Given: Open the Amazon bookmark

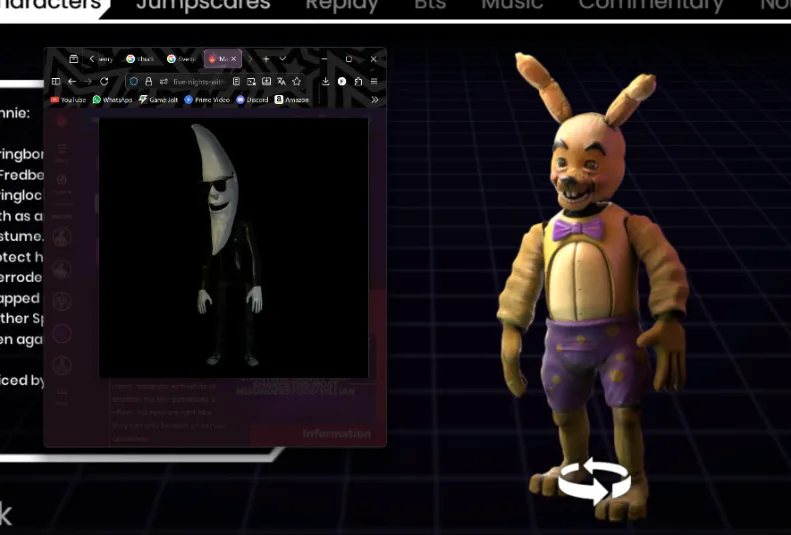Looking at the screenshot, I should click(292, 100).
